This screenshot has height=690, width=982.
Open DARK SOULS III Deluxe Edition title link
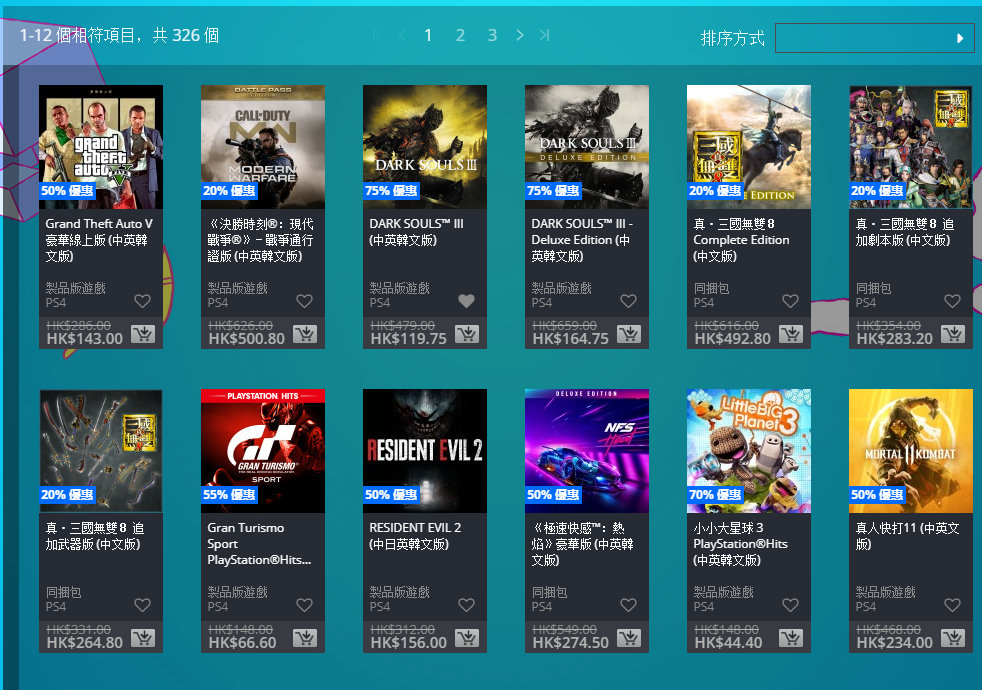tap(582, 240)
